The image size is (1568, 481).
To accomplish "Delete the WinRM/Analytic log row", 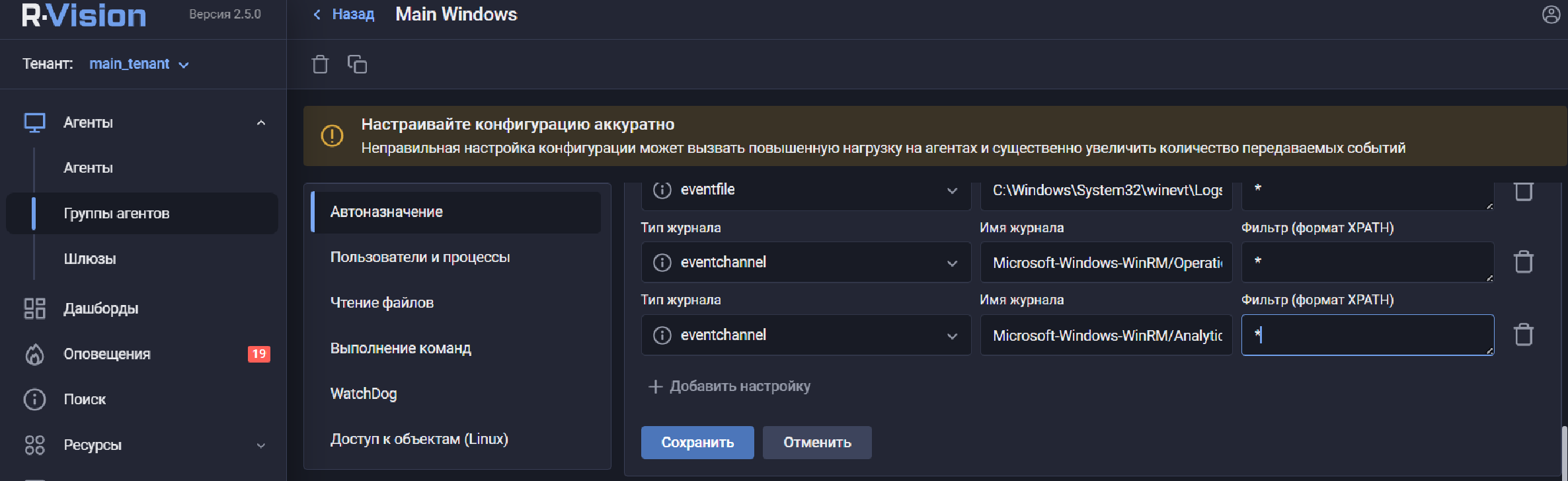I will pos(1524,334).
